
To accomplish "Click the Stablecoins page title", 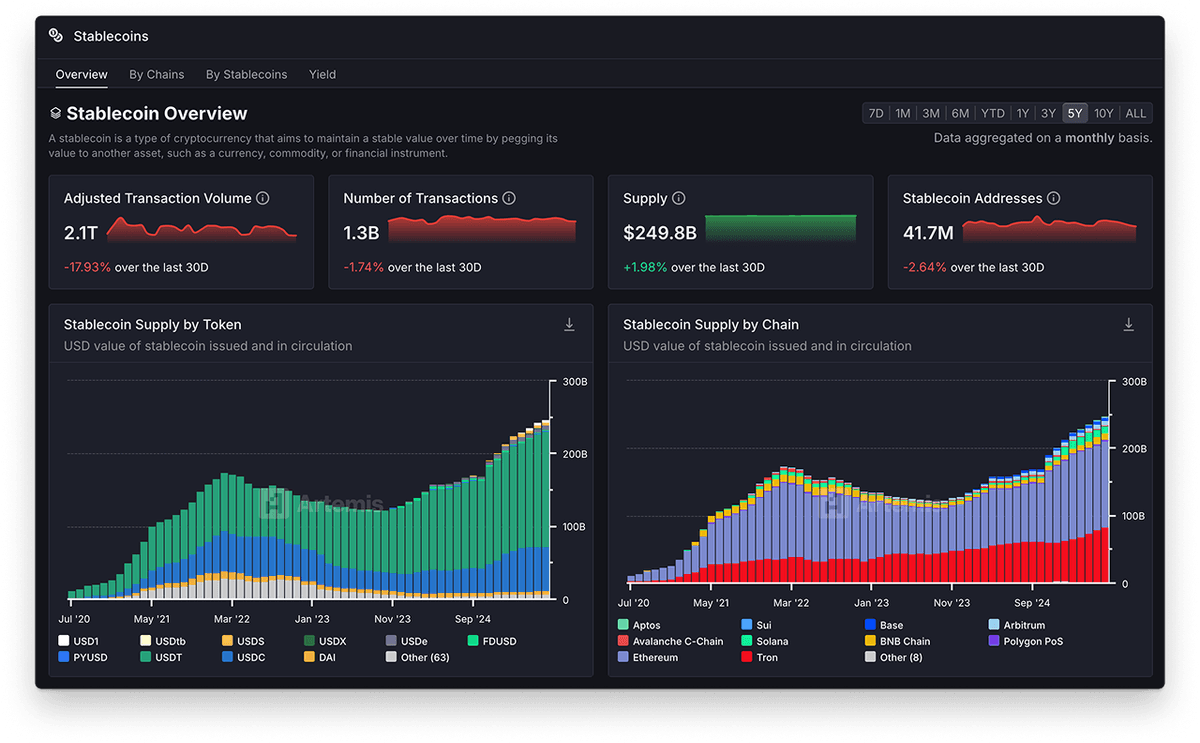I will pyautogui.click(x=111, y=36).
